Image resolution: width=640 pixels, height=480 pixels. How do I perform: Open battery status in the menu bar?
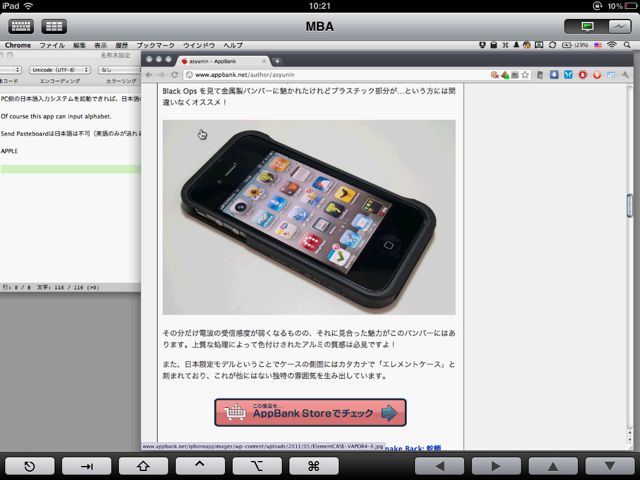click(575, 45)
